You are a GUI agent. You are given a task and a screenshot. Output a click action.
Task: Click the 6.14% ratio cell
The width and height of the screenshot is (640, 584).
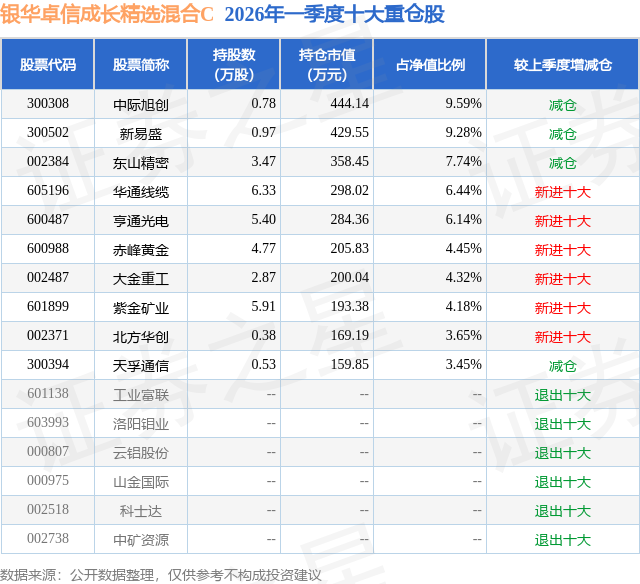coord(463,220)
